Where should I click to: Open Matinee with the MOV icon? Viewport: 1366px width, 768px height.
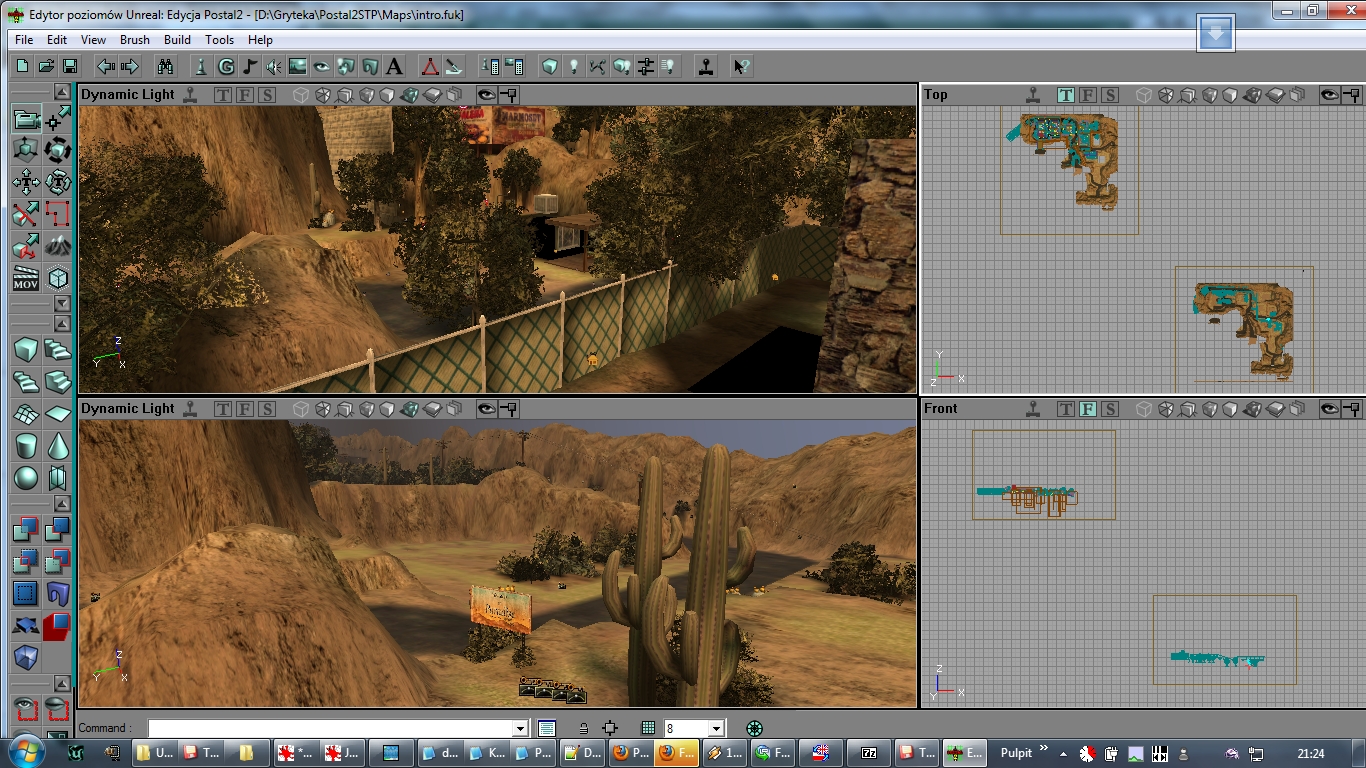(x=26, y=278)
